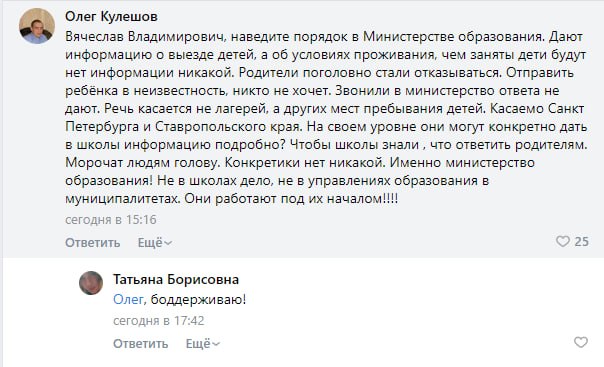This screenshot has width=604, height=367.
Task: Open the timestamp сегодня в 15:16
Action: 111,220
